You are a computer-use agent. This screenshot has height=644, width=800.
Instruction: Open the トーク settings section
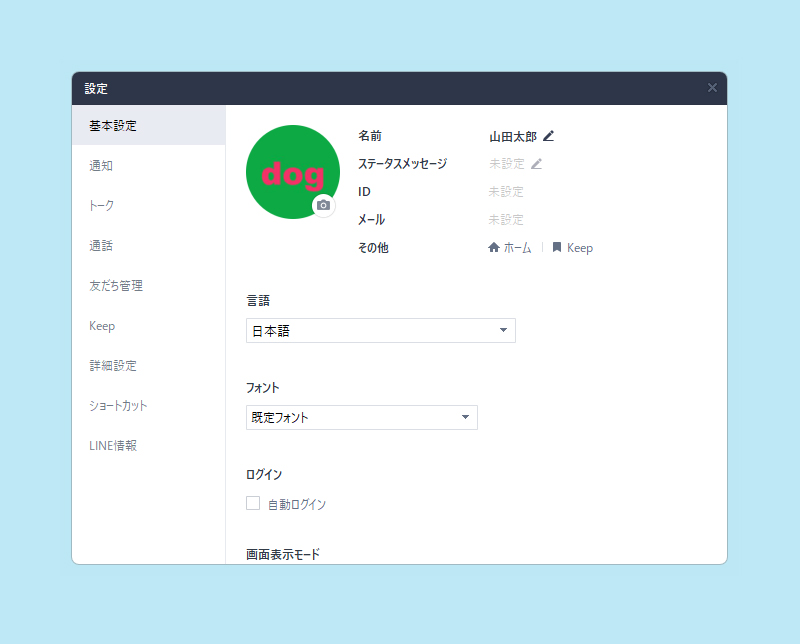(100, 205)
